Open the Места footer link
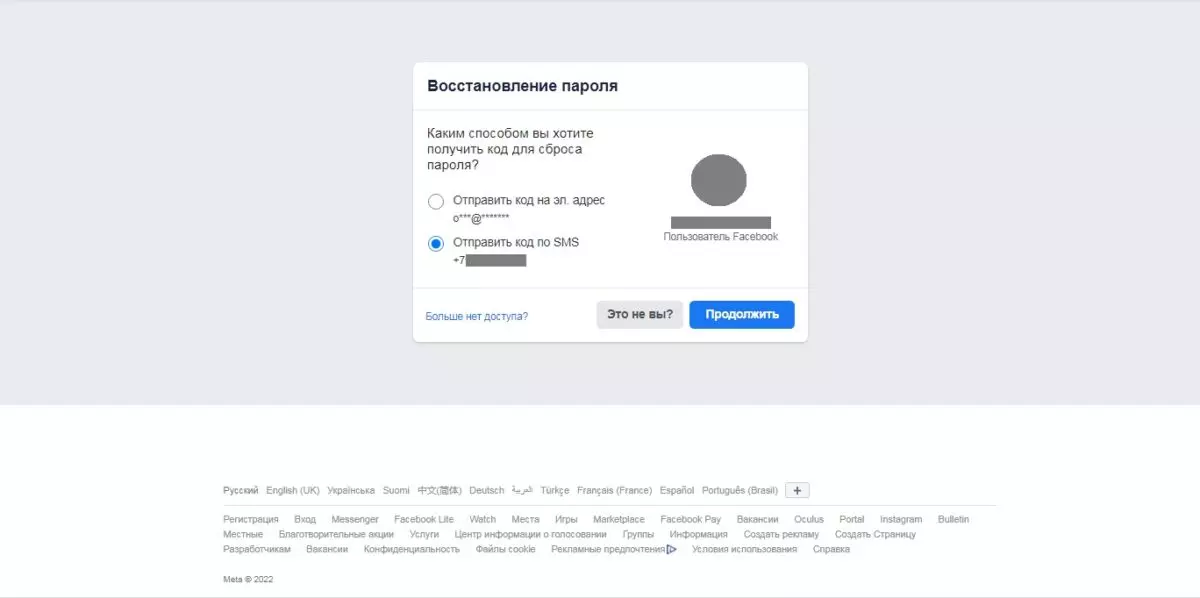 pyautogui.click(x=525, y=519)
